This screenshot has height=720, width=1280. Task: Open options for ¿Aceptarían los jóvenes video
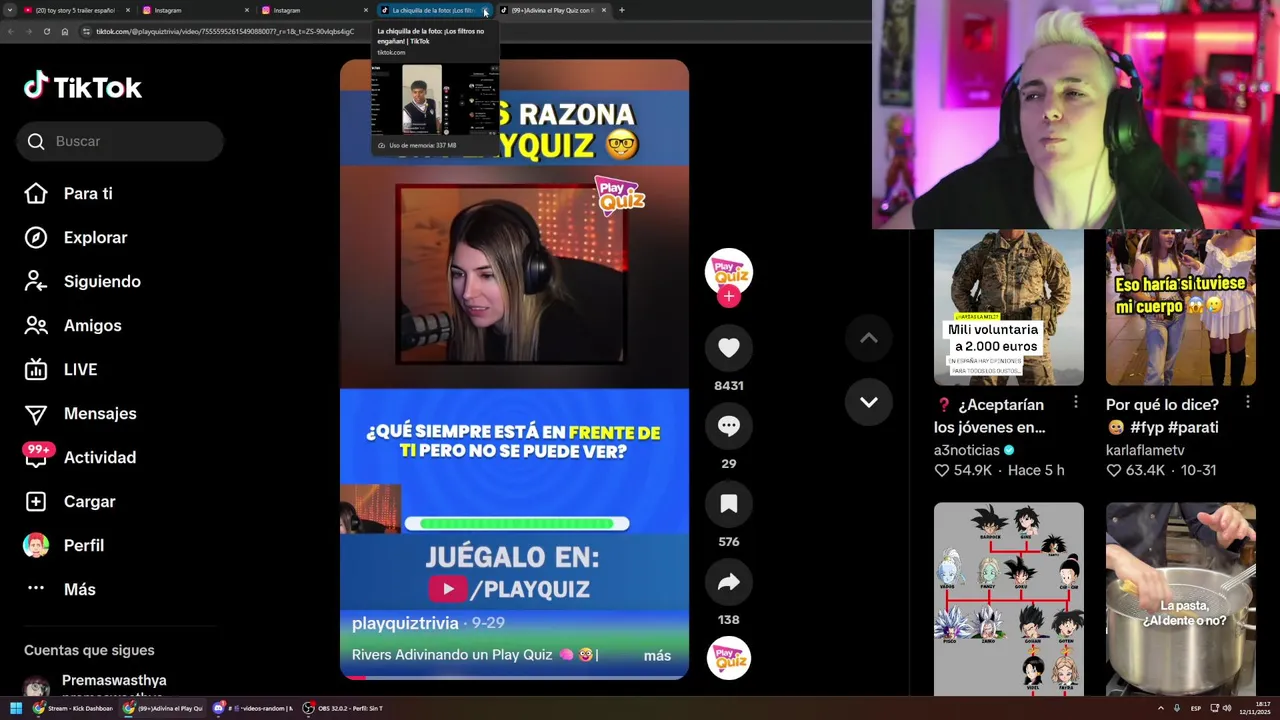coord(1075,402)
